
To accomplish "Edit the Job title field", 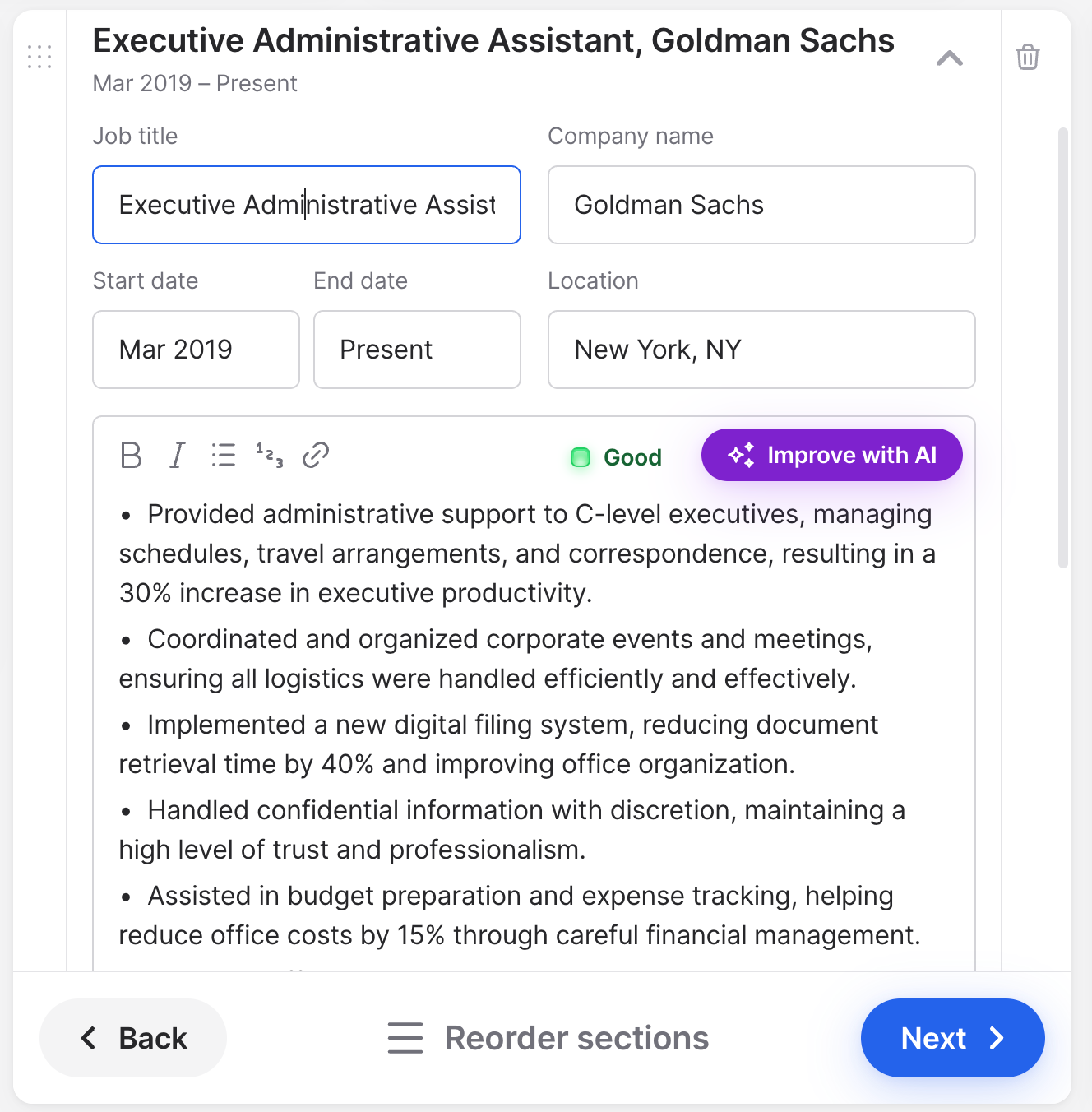I will [307, 205].
